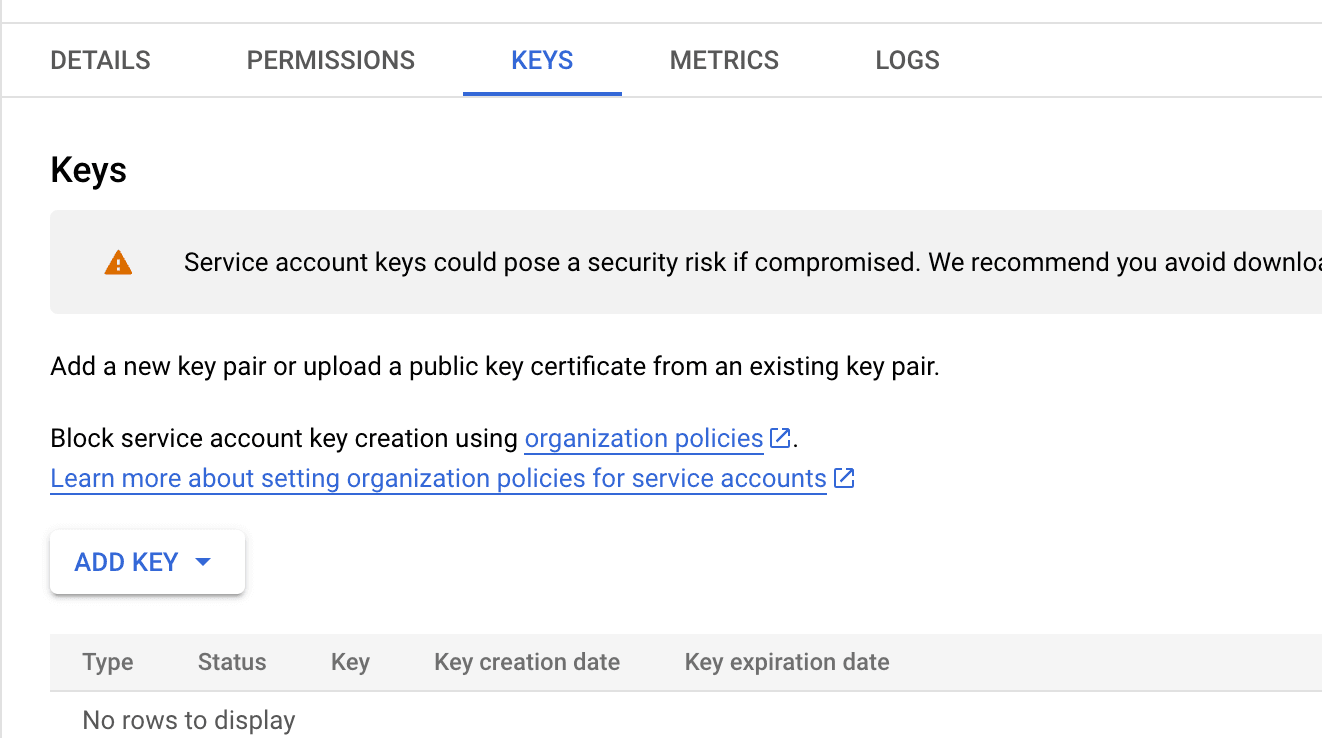The height and width of the screenshot is (738, 1322).
Task: Click the Keys section heading
Action: pos(89,170)
